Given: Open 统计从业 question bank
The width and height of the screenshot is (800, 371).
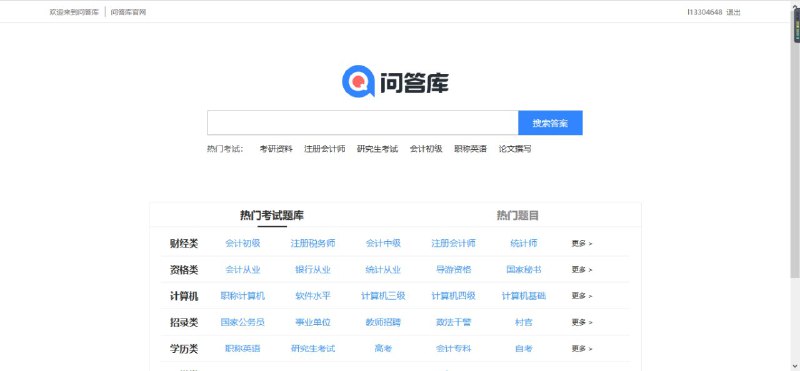Looking at the screenshot, I should point(383,269).
